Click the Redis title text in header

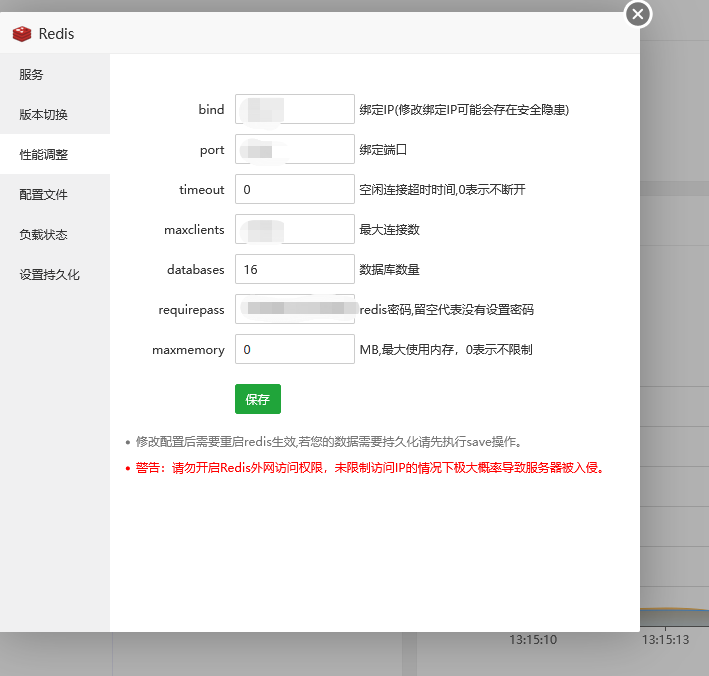click(x=57, y=34)
